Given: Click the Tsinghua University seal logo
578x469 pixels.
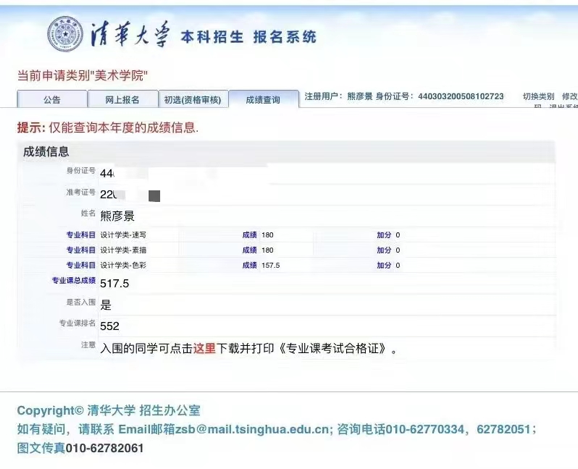Looking at the screenshot, I should [65, 34].
